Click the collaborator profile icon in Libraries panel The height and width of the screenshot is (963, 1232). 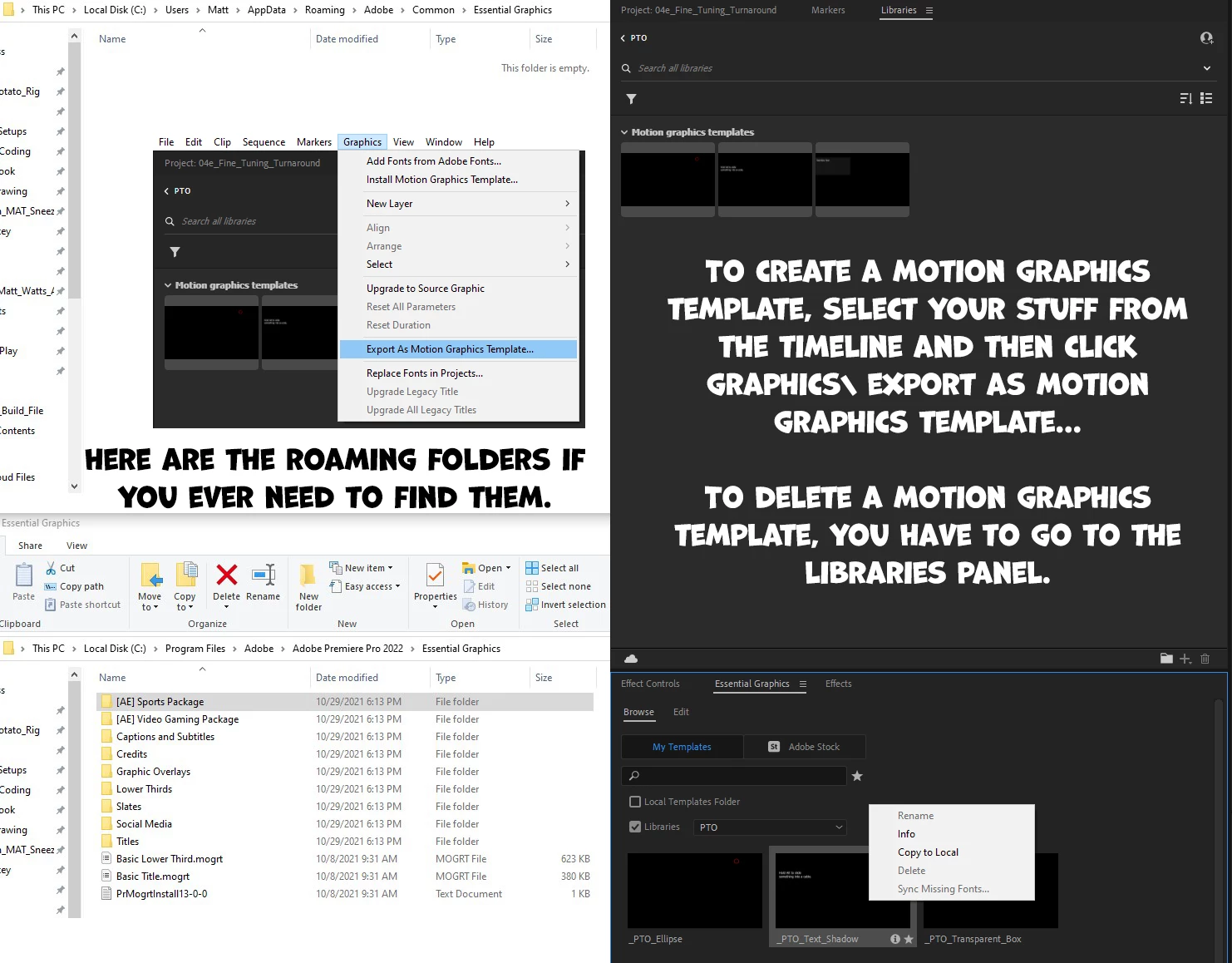point(1207,38)
